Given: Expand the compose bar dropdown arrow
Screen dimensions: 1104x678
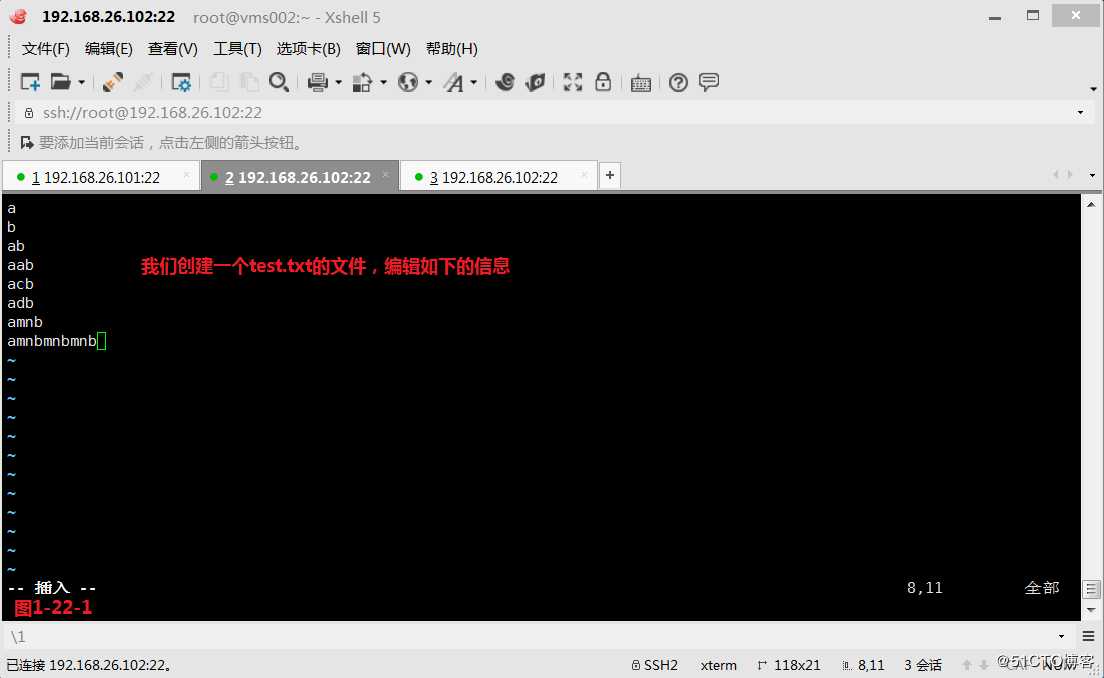Looking at the screenshot, I should [x=1061, y=636].
